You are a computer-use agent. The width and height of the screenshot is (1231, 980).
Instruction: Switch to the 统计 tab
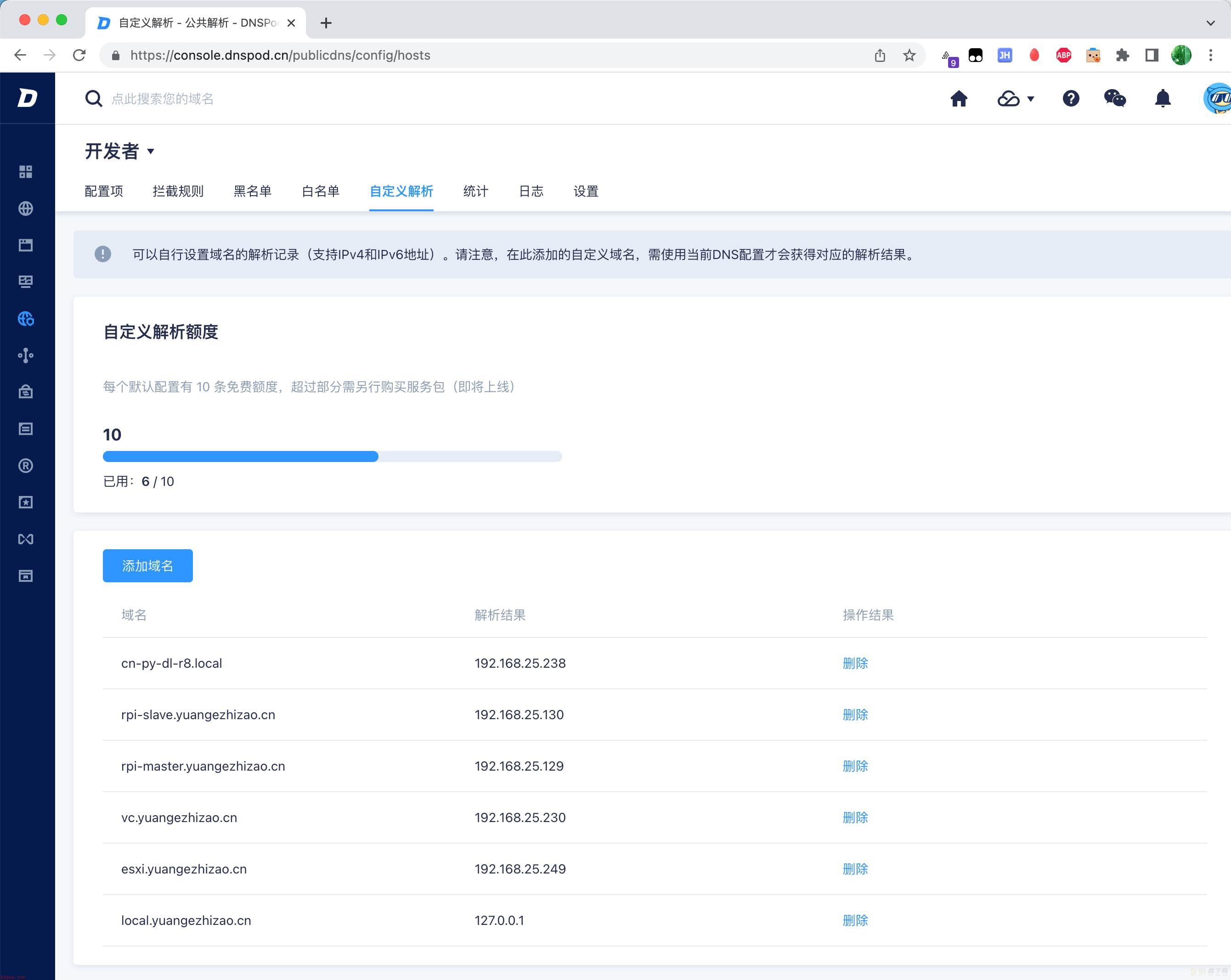point(475,191)
